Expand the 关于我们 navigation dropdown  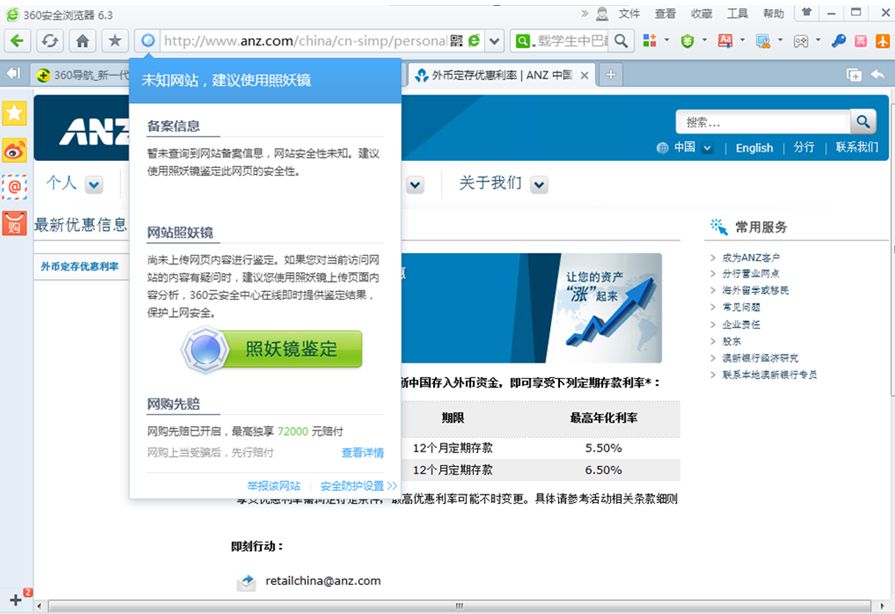click(x=539, y=185)
